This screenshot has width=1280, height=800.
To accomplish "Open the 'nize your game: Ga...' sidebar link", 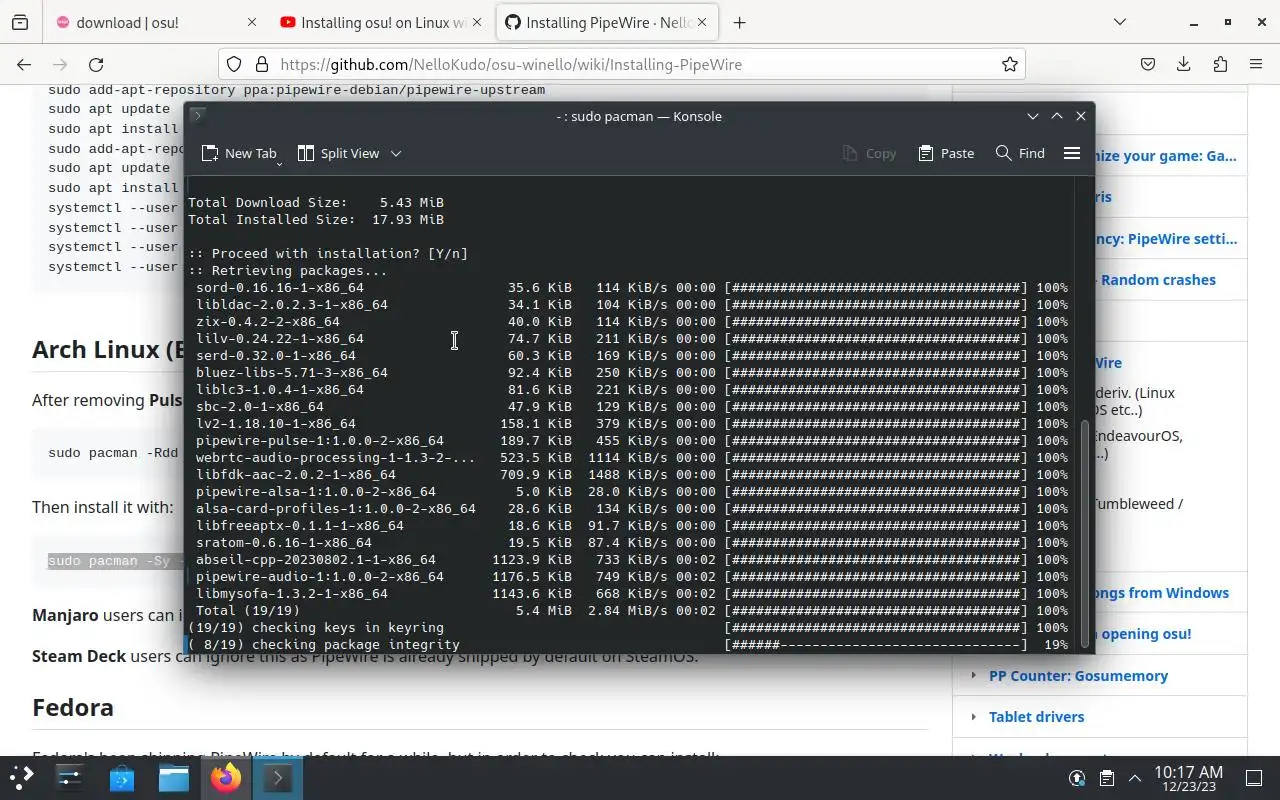I will click(x=1167, y=156).
